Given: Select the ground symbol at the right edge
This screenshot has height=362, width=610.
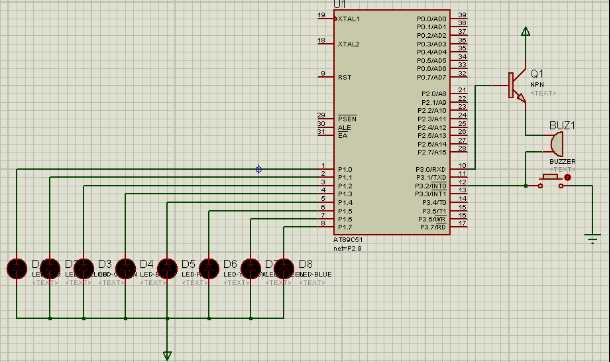Looking at the screenshot, I should (x=592, y=239).
